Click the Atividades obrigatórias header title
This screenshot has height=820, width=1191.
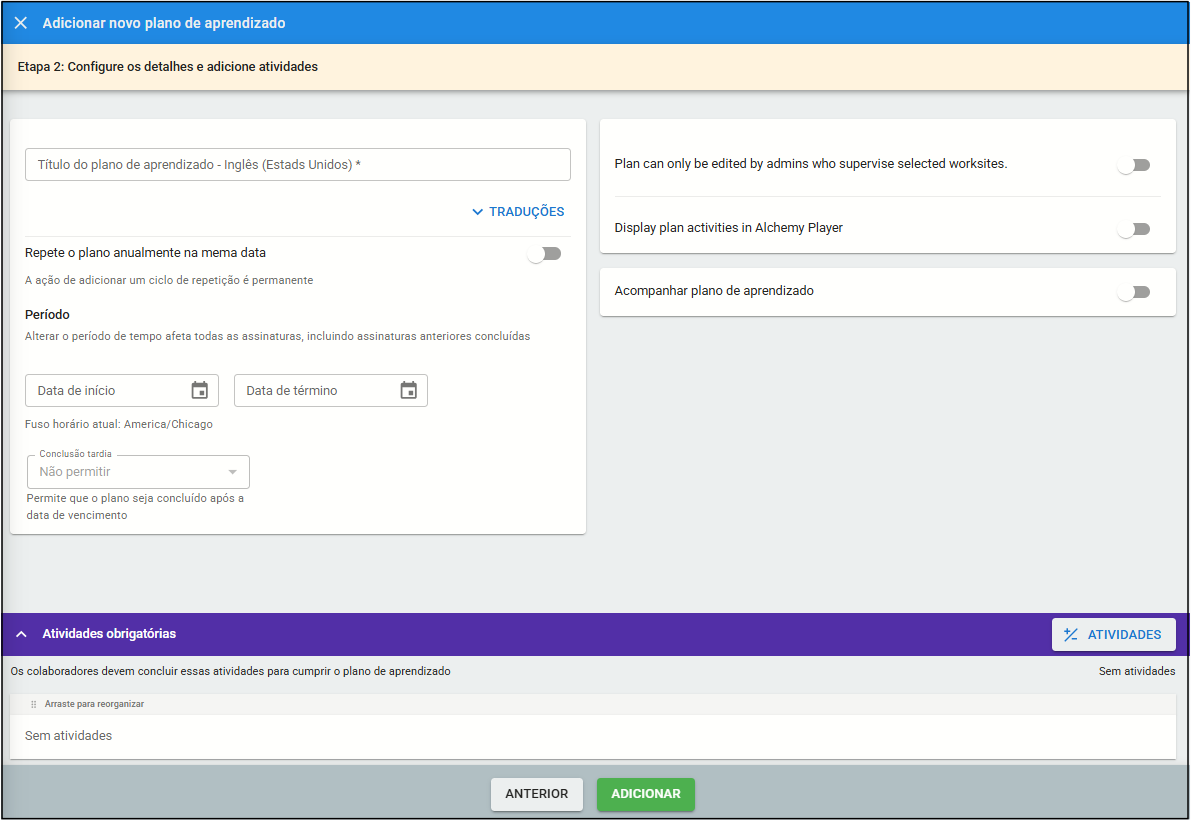pyautogui.click(x=109, y=634)
